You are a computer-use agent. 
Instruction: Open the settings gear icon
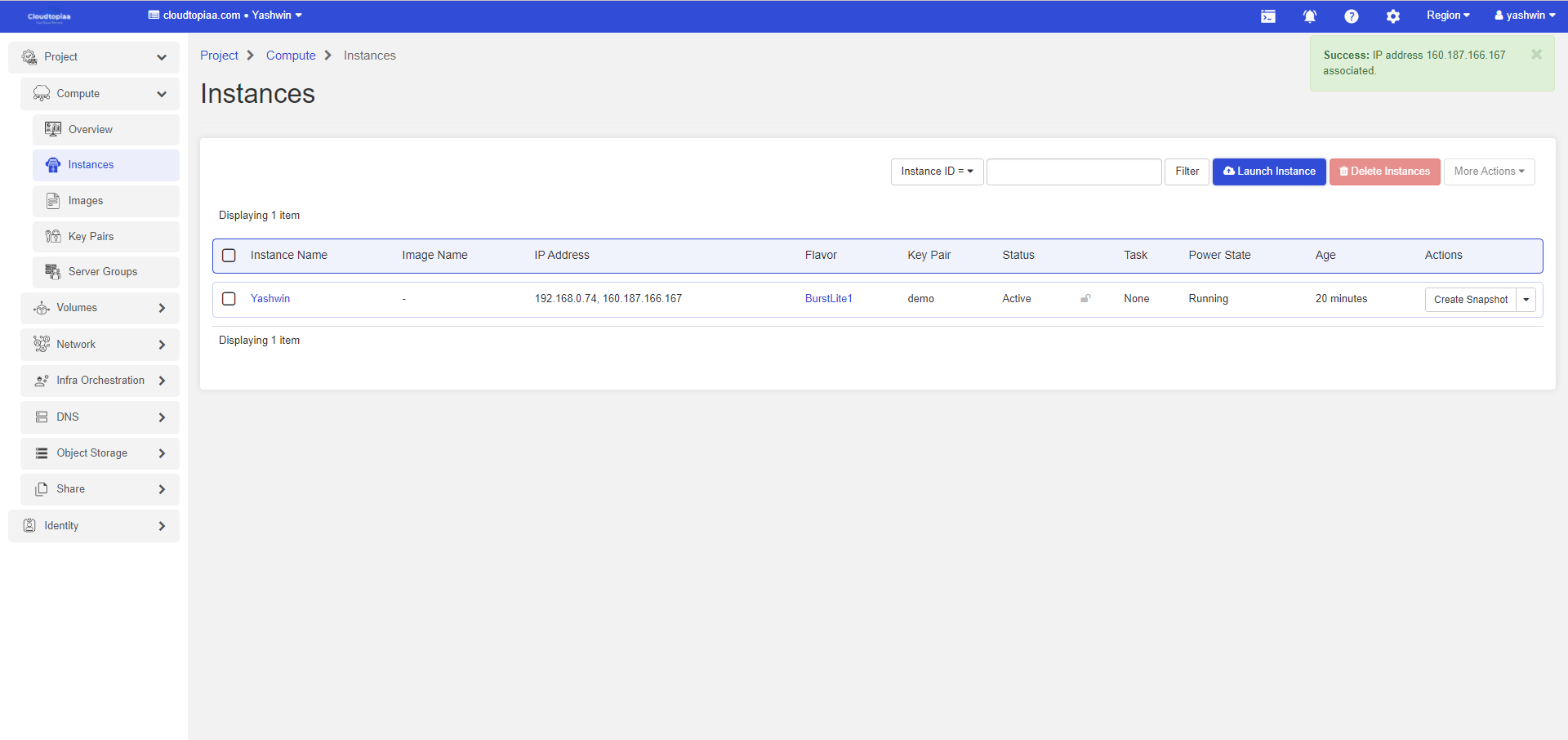tap(1393, 16)
